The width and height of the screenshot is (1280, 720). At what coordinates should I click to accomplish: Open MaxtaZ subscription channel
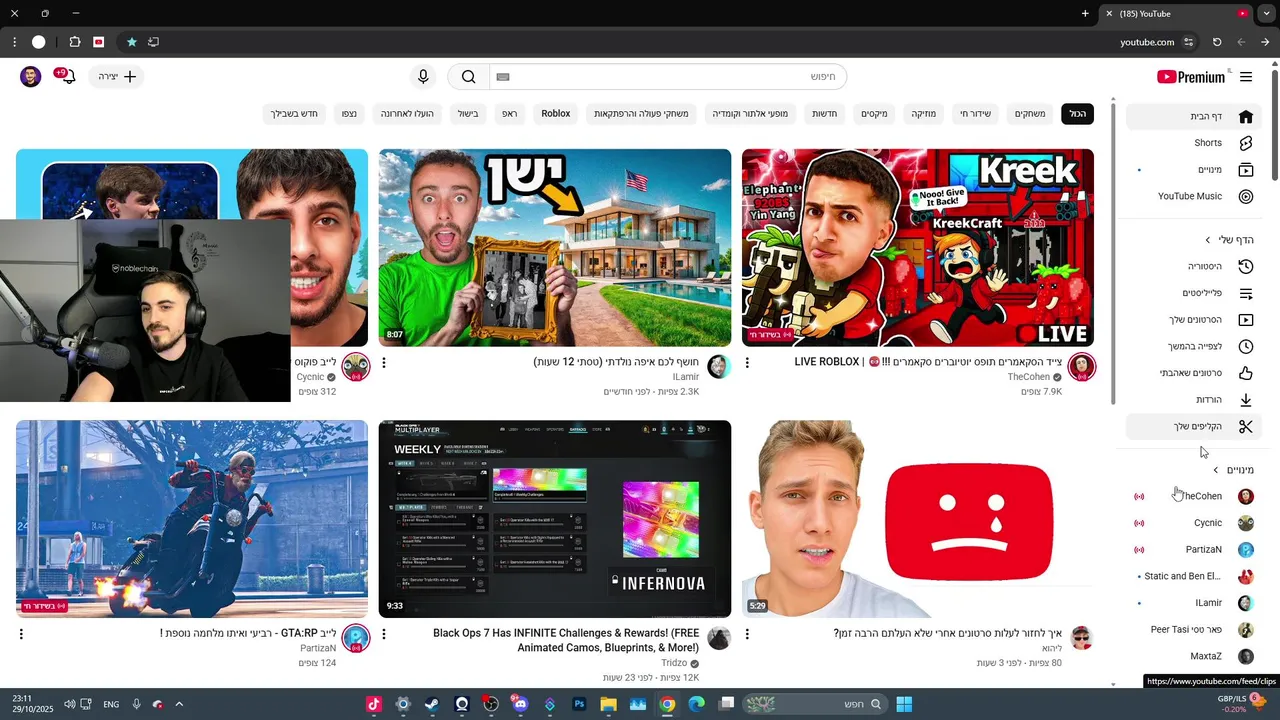tap(1193, 656)
